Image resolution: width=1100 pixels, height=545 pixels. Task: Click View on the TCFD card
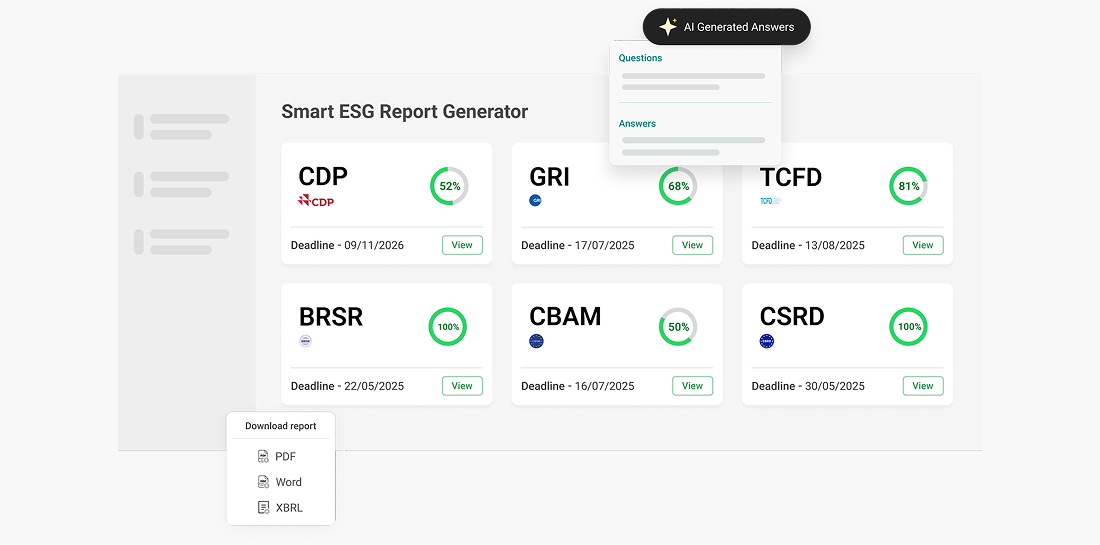[923, 245]
